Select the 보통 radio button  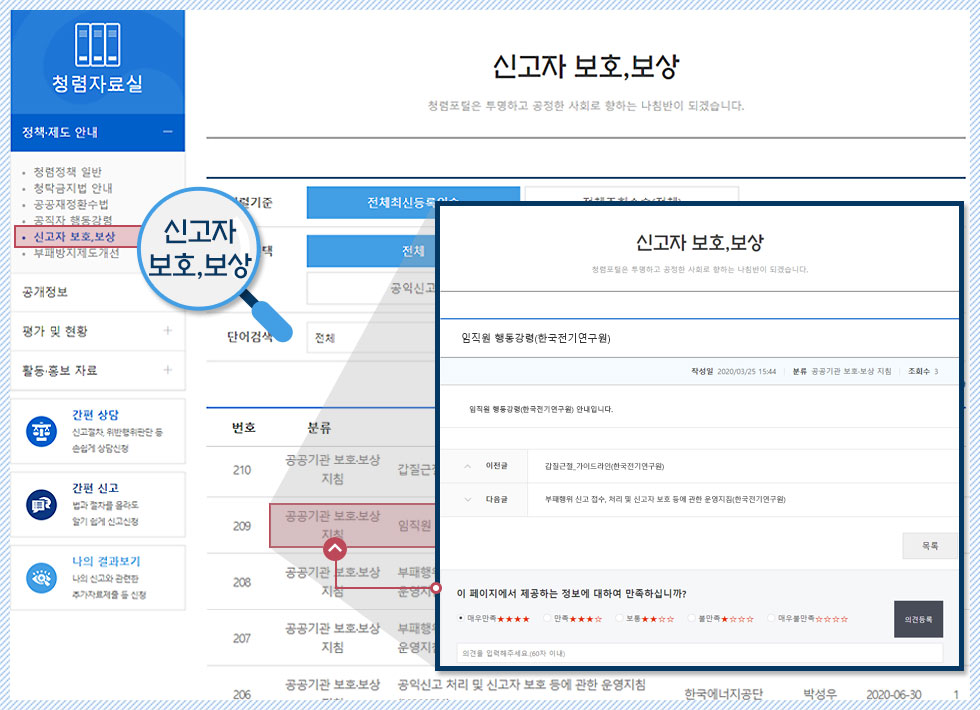click(619, 618)
